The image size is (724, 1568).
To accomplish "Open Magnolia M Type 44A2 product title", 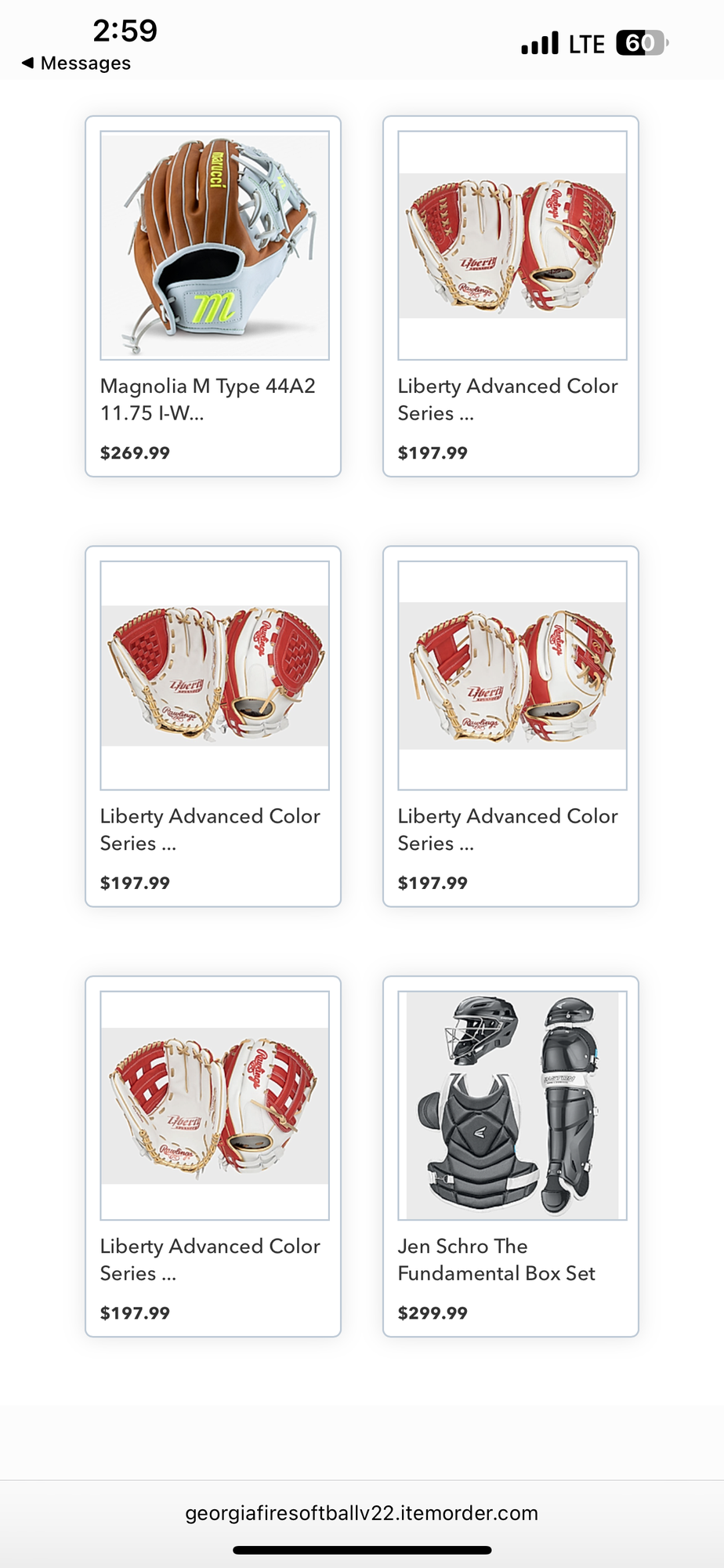I will (x=208, y=399).
